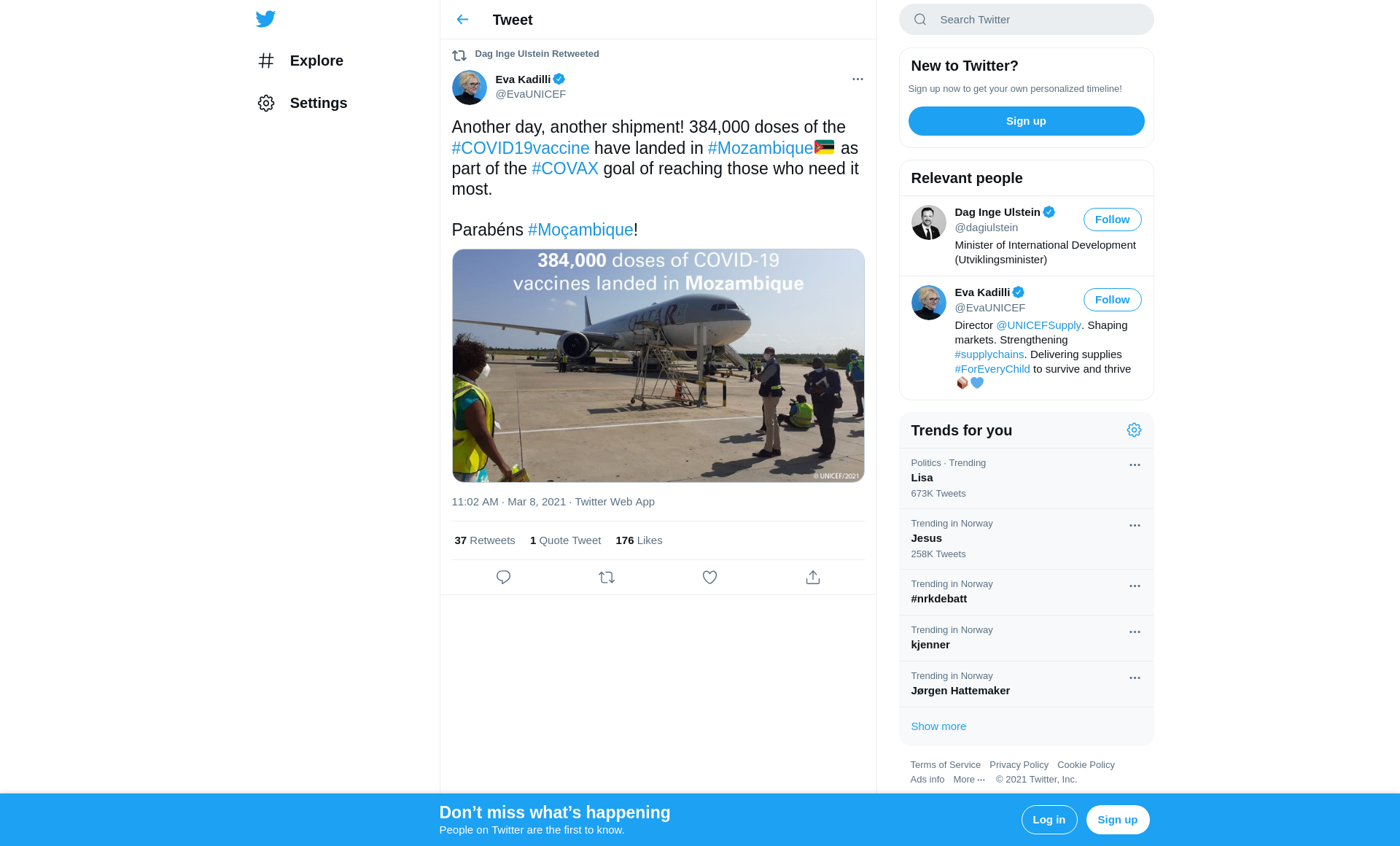Click Log in on bottom banner
The height and width of the screenshot is (846, 1400).
coord(1049,820)
